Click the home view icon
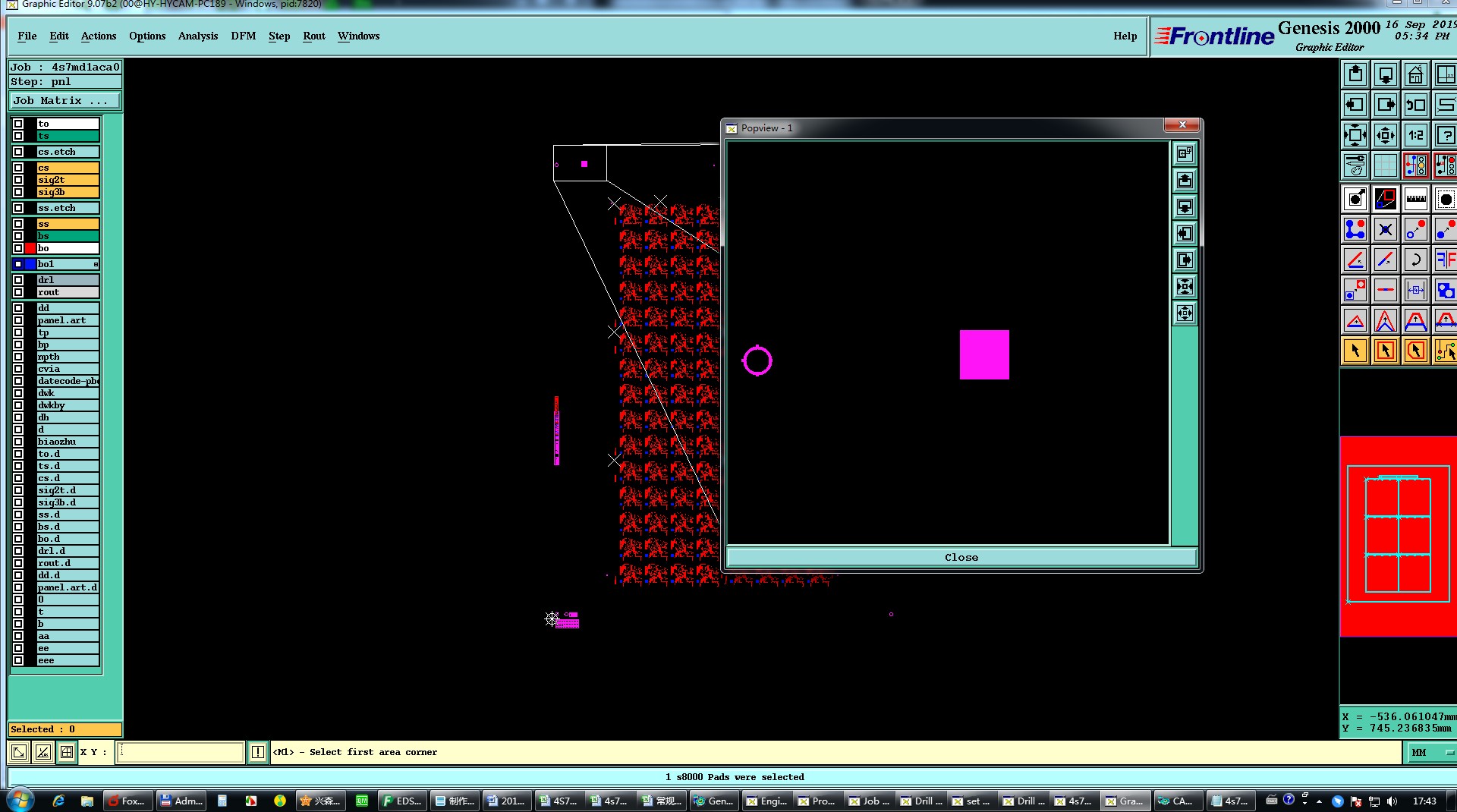Screen dimensions: 1457x812 click(x=1416, y=74)
